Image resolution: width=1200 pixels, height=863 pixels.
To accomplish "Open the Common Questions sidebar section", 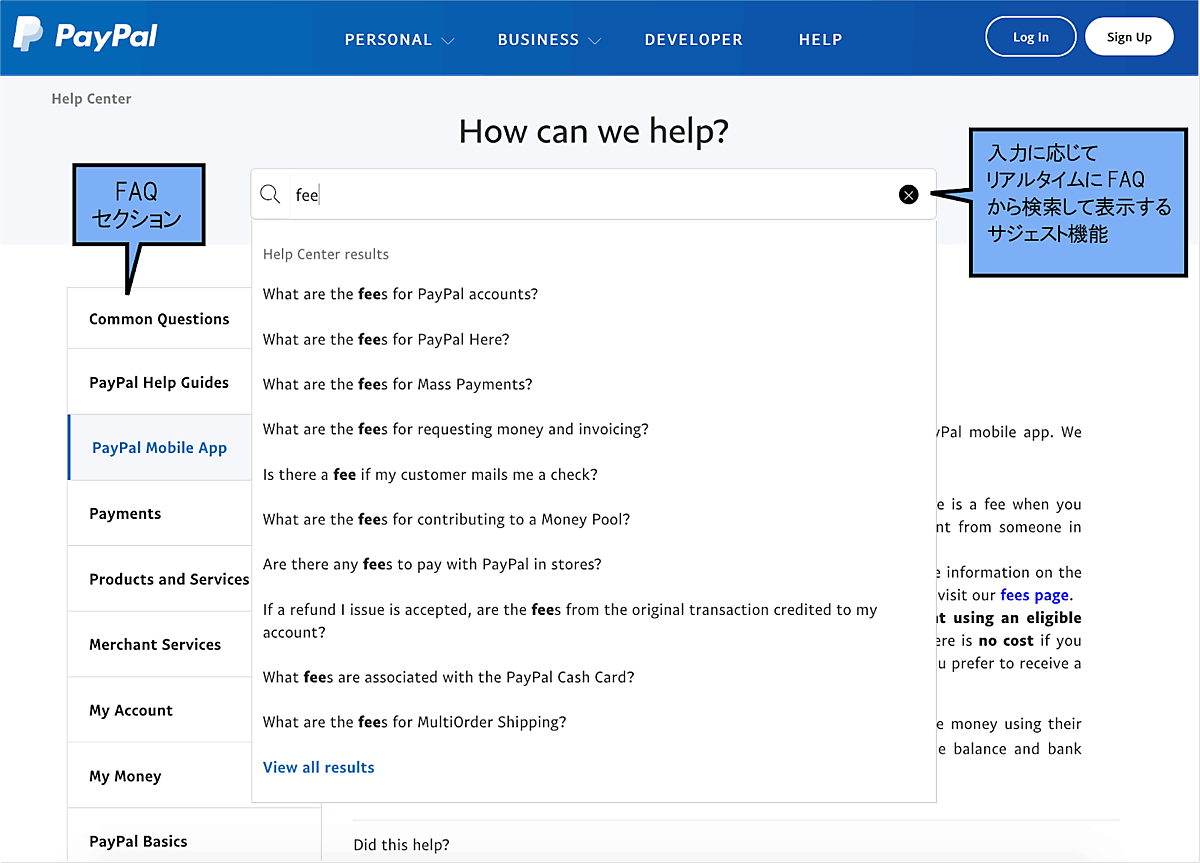I will click(x=159, y=319).
